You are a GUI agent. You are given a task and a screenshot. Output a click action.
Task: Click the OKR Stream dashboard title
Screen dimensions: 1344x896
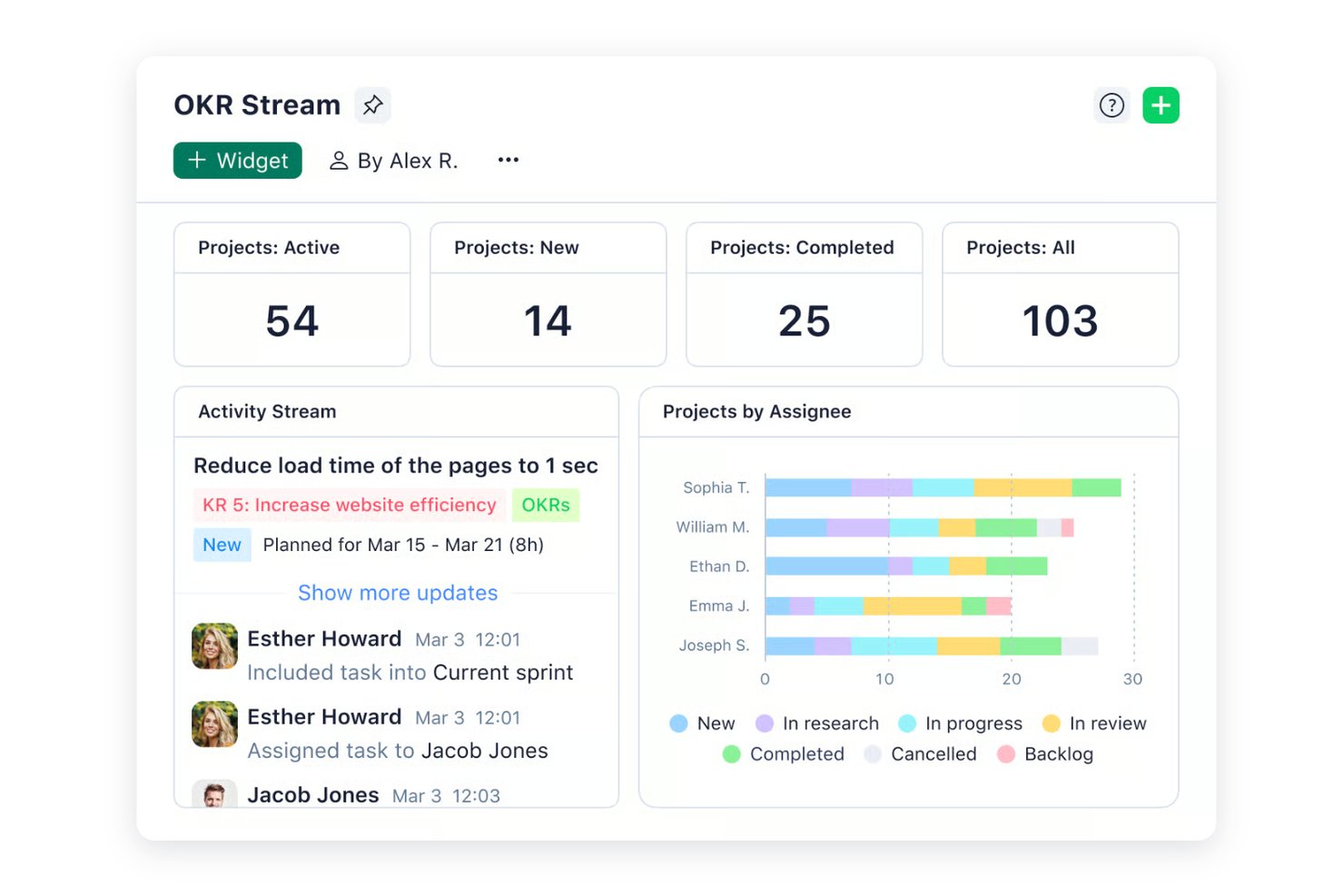(257, 105)
